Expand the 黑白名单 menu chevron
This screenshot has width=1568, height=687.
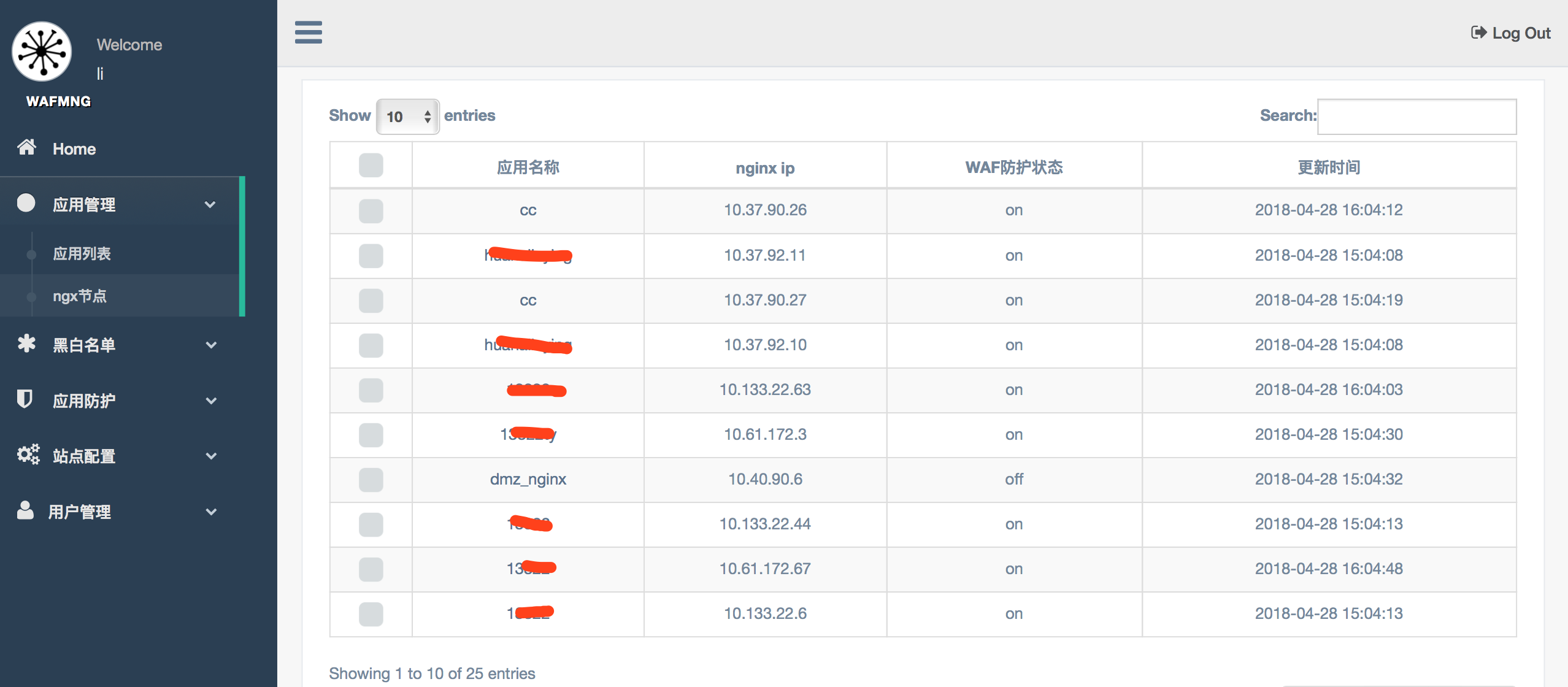(x=211, y=345)
